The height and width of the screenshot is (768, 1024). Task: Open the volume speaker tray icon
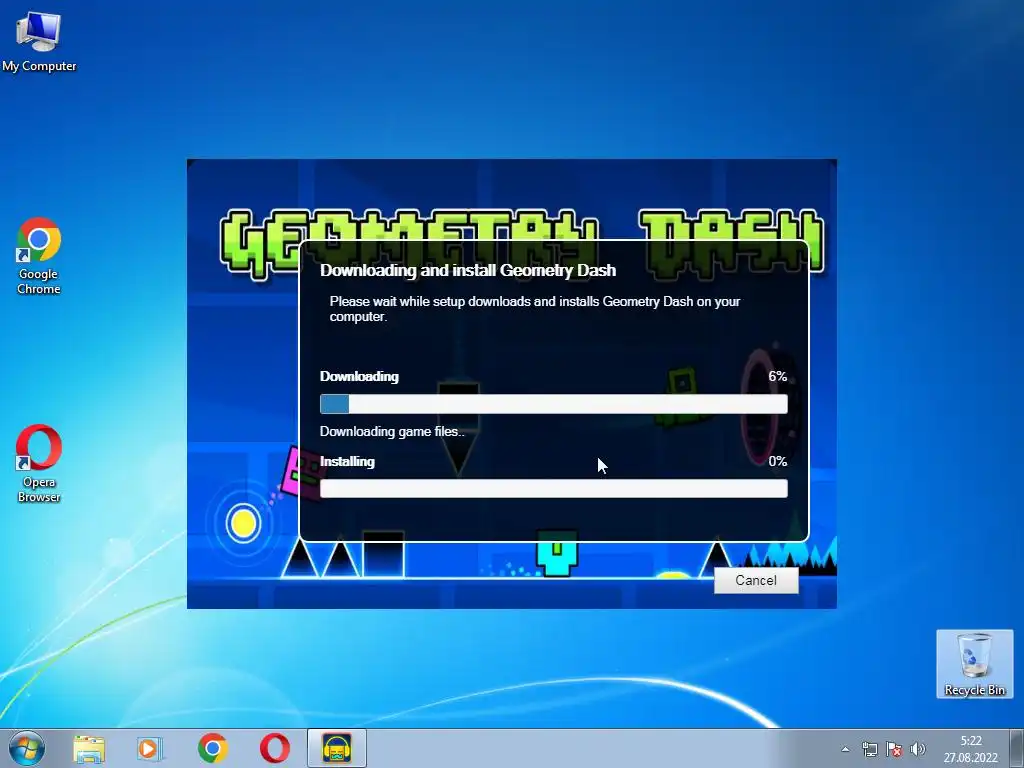pyautogui.click(x=918, y=749)
